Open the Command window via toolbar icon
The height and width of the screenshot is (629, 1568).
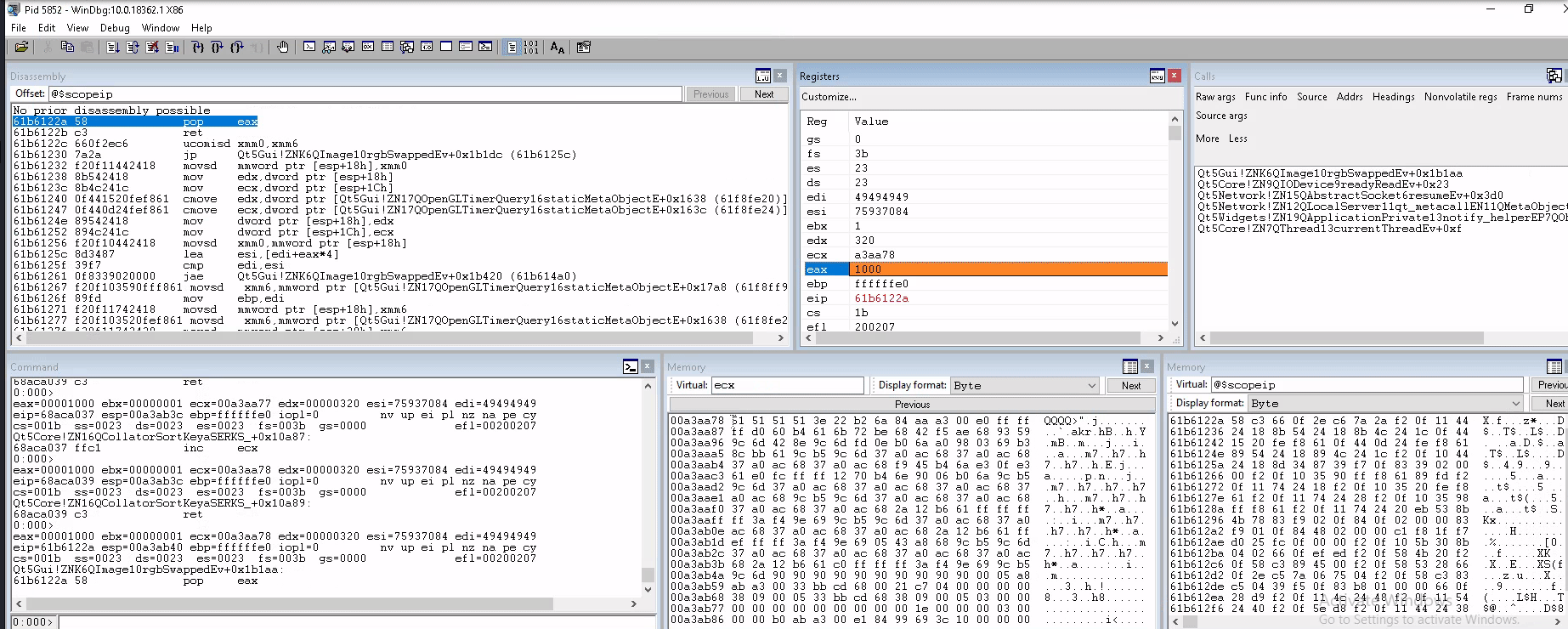(x=309, y=48)
